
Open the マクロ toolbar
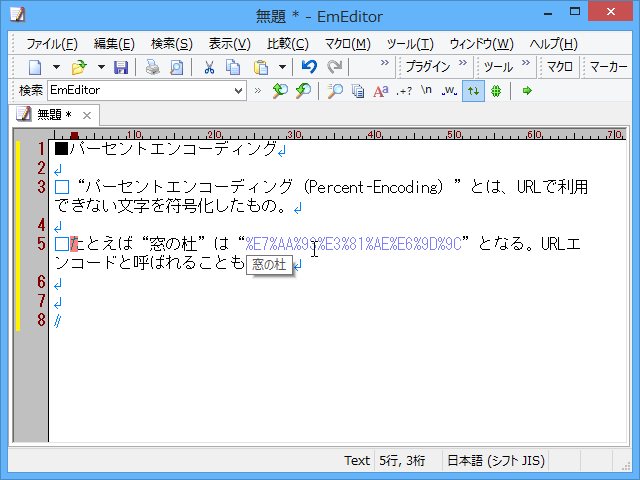click(560, 67)
